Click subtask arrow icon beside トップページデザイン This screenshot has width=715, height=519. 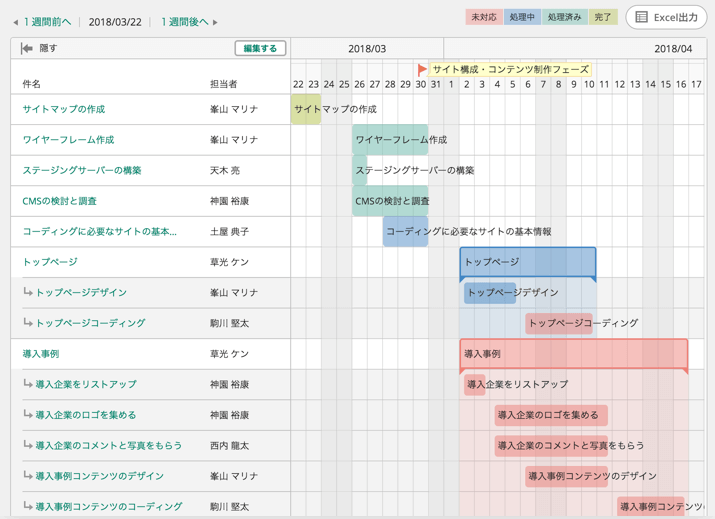point(28,293)
